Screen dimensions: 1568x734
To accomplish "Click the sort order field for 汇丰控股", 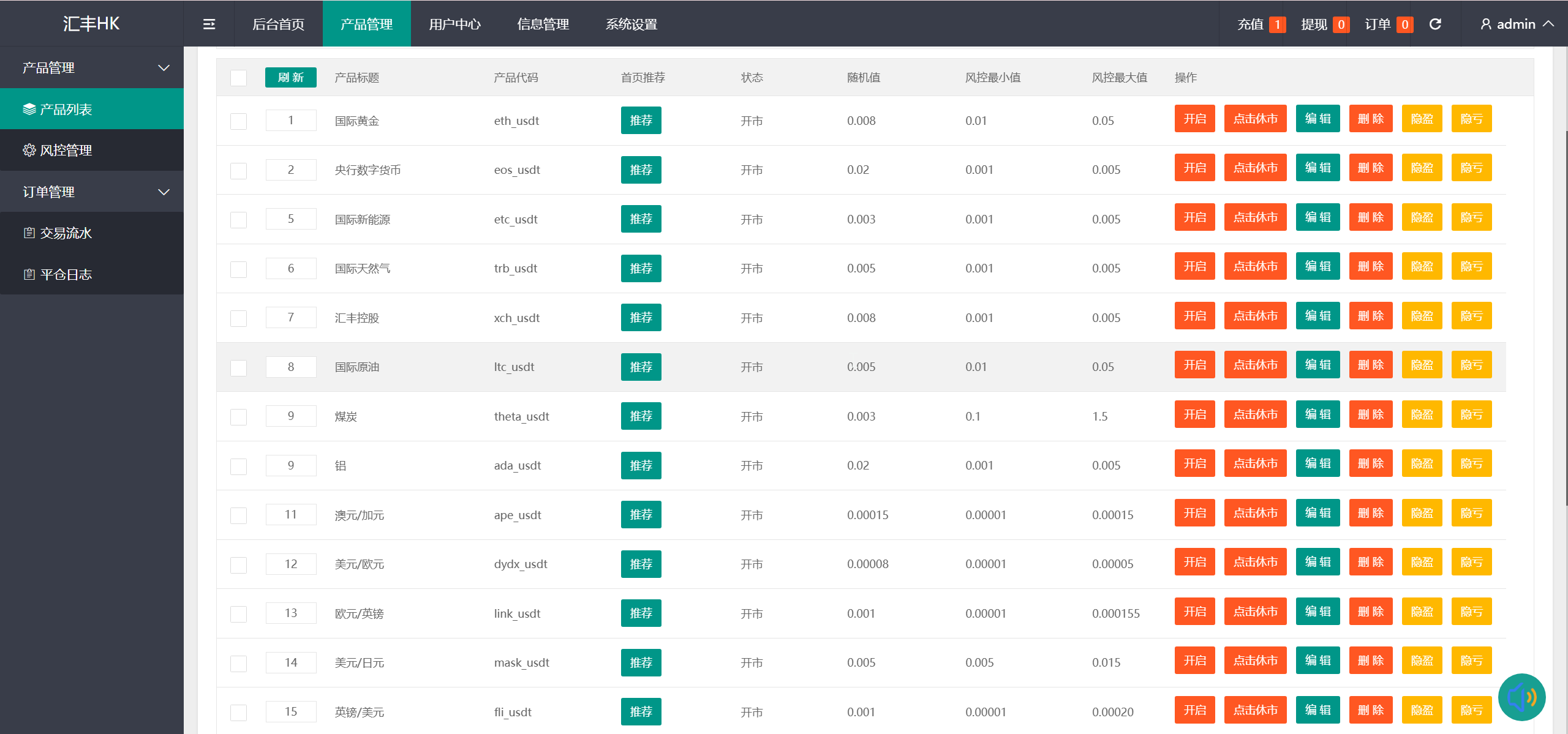I will pos(291,317).
